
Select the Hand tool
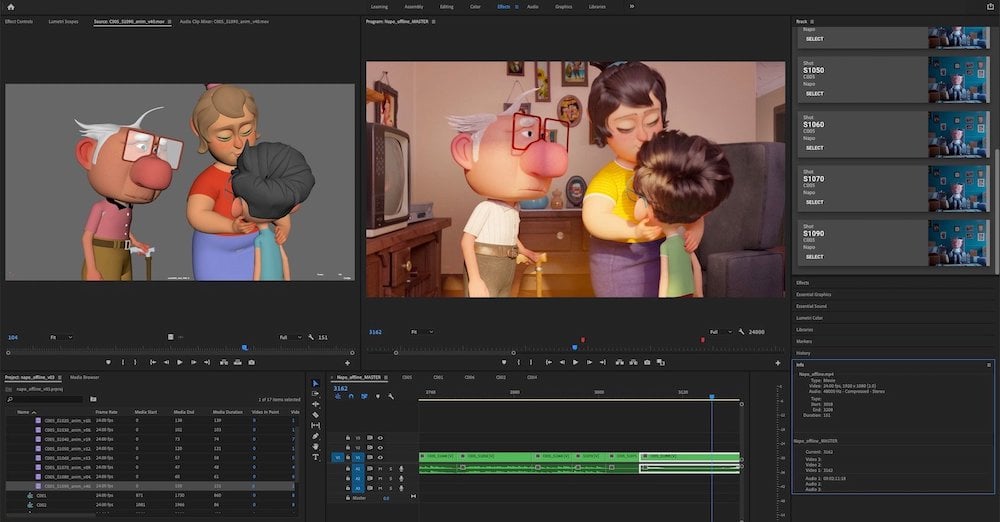tap(315, 447)
